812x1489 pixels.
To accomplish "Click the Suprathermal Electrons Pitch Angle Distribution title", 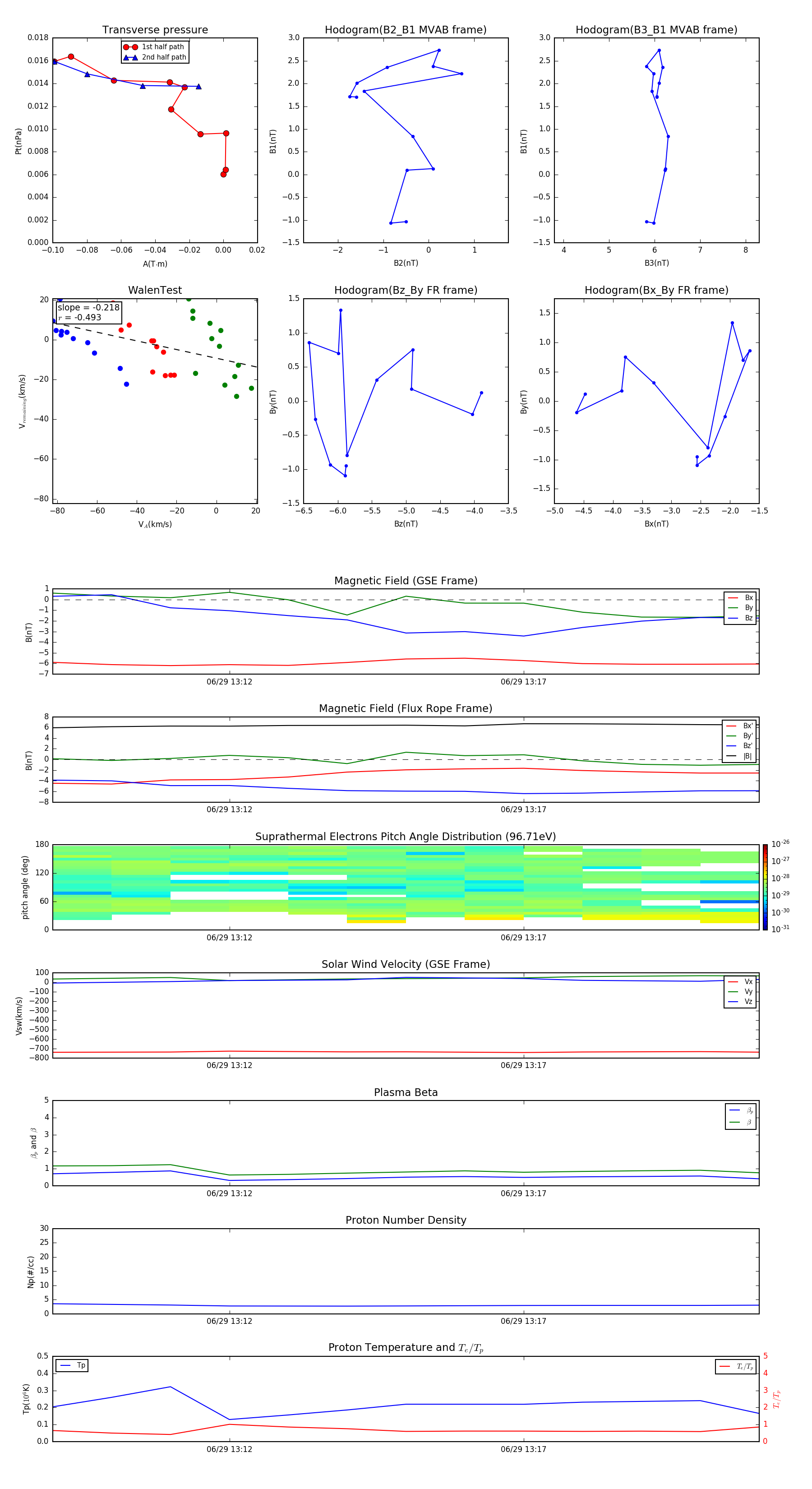I will coord(406,837).
